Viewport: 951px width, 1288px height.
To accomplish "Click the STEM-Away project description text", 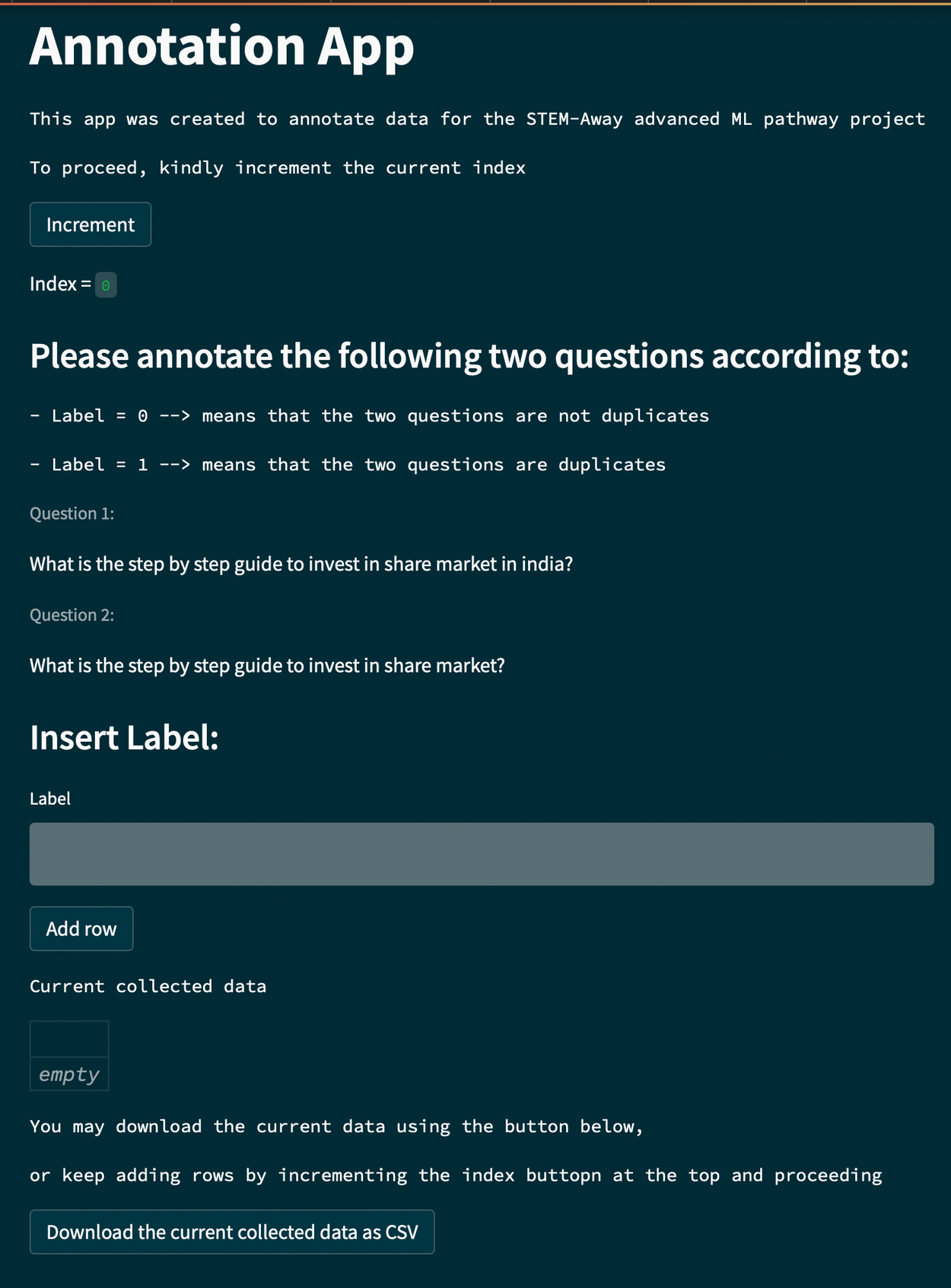I will [477, 119].
